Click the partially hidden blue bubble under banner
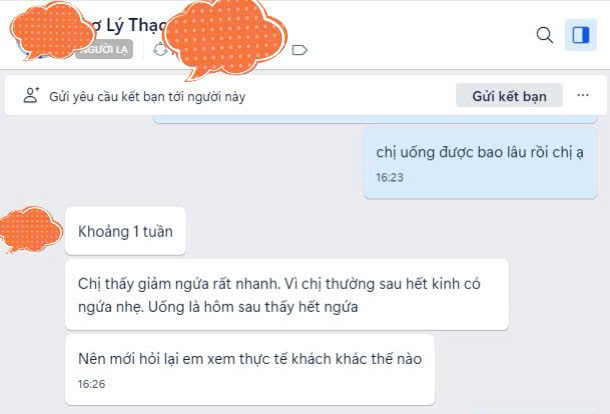 pyautogui.click(x=375, y=119)
